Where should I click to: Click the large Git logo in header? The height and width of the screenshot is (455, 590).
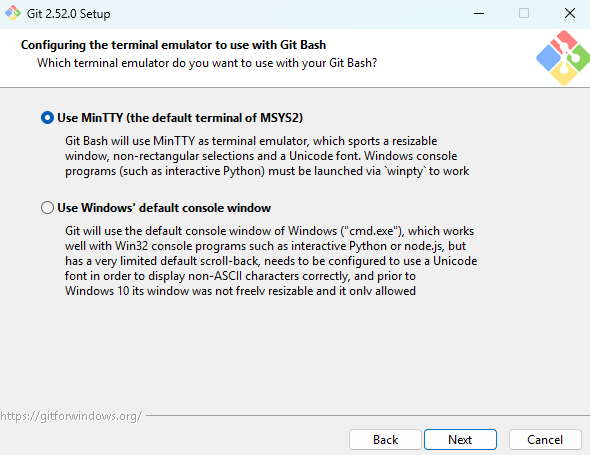click(563, 58)
